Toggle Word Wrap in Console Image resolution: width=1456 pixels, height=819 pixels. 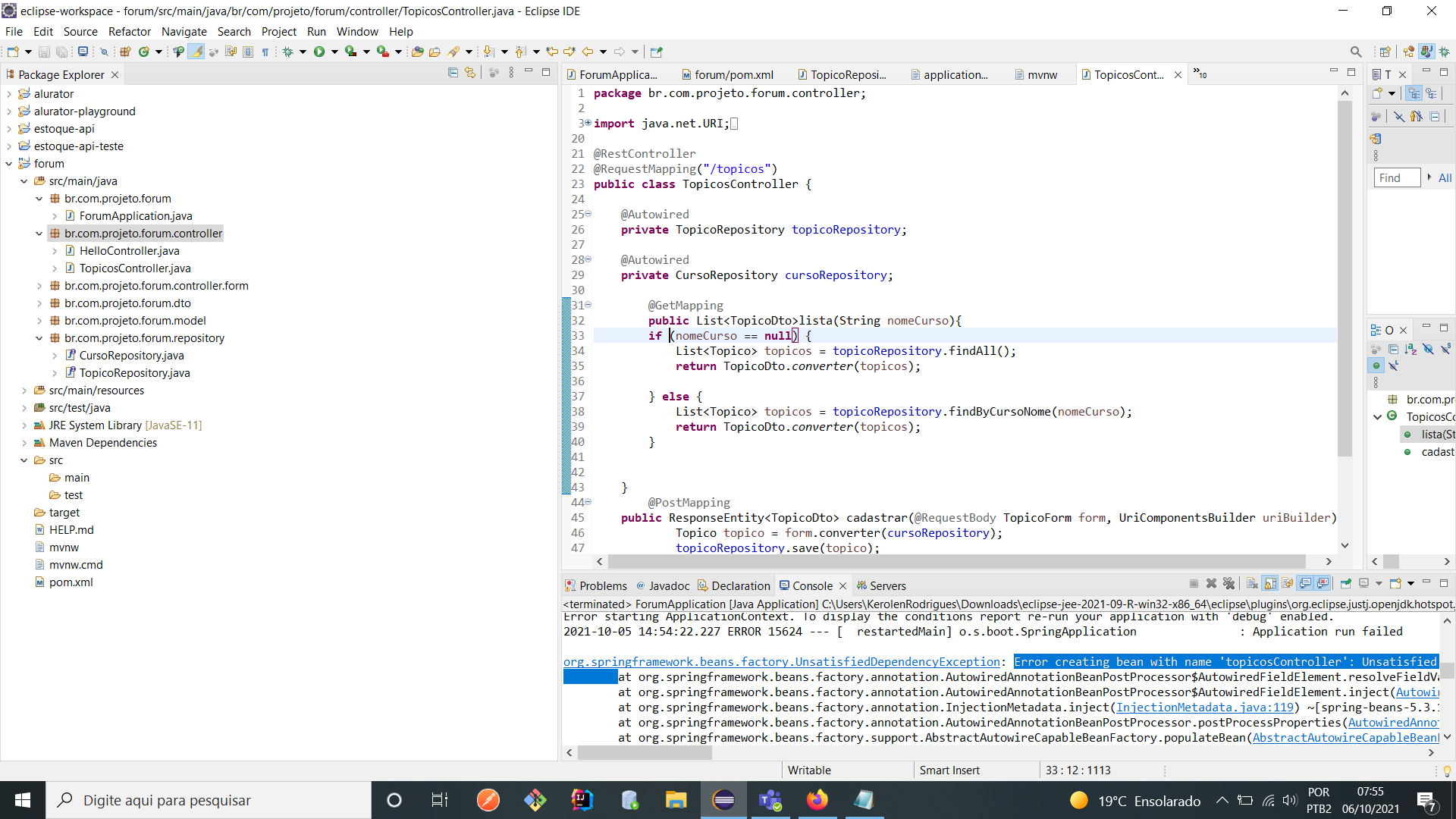click(1288, 583)
